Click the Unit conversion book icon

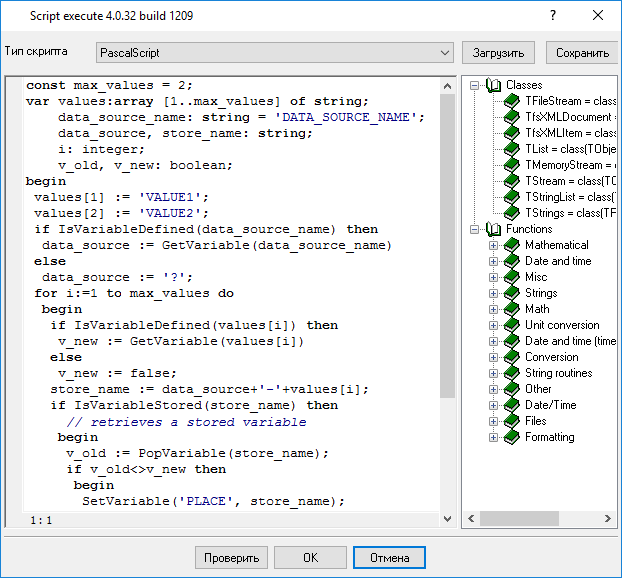(511, 325)
